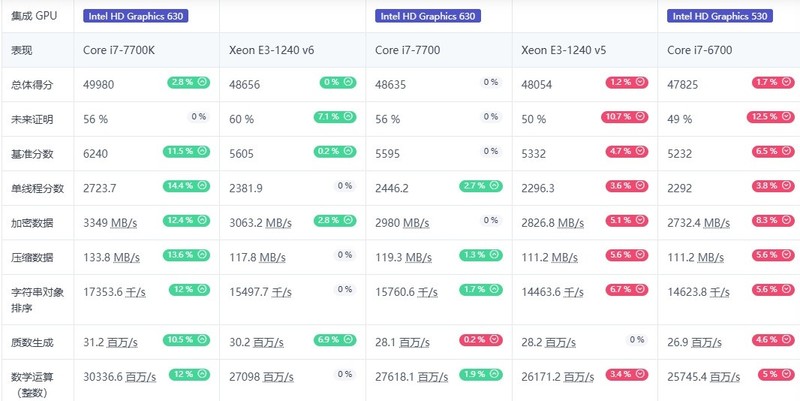
Task: Select the Core i7-6700 column header
Action: pos(699,50)
